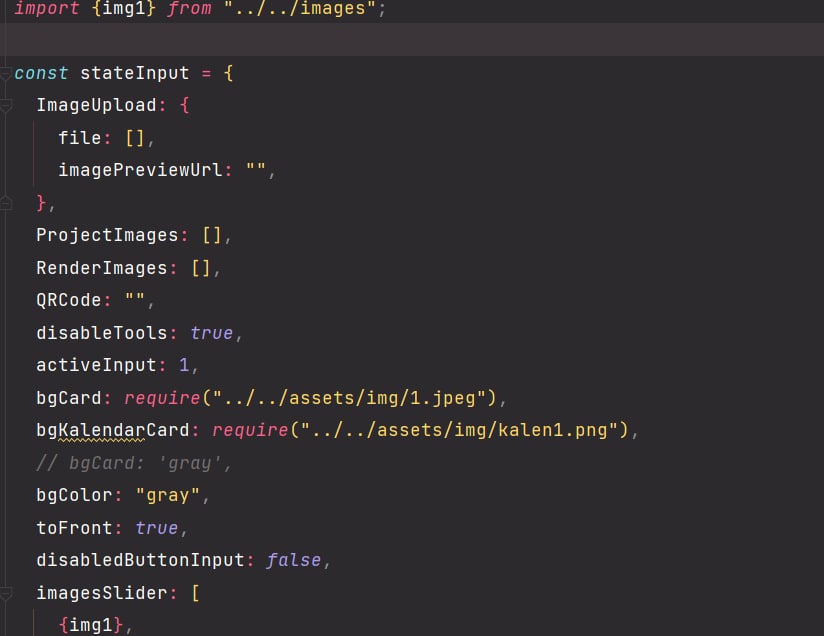Click the "../../assets/img/kalen1.png" string

click(459, 430)
